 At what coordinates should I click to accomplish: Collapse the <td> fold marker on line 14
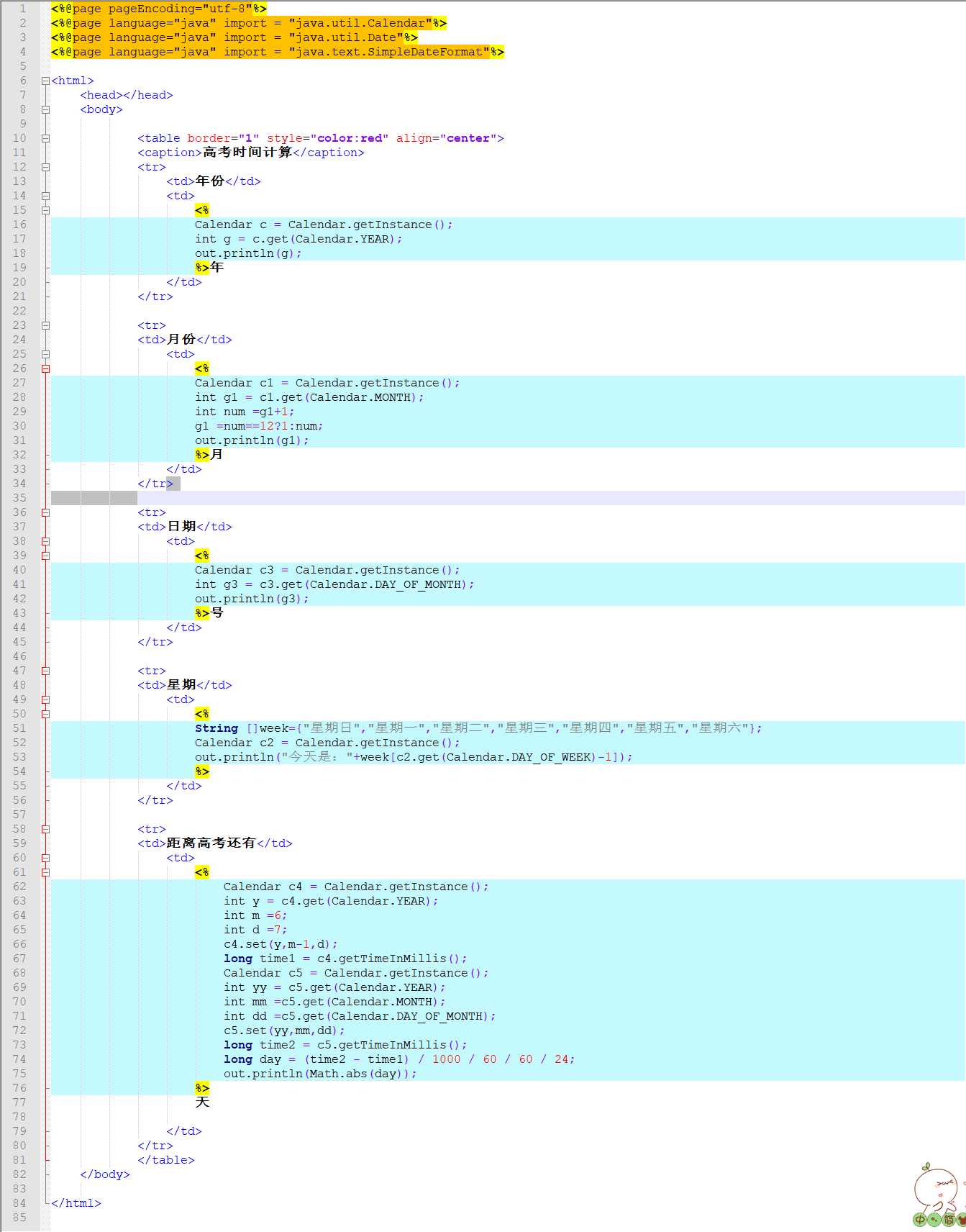(x=45, y=196)
